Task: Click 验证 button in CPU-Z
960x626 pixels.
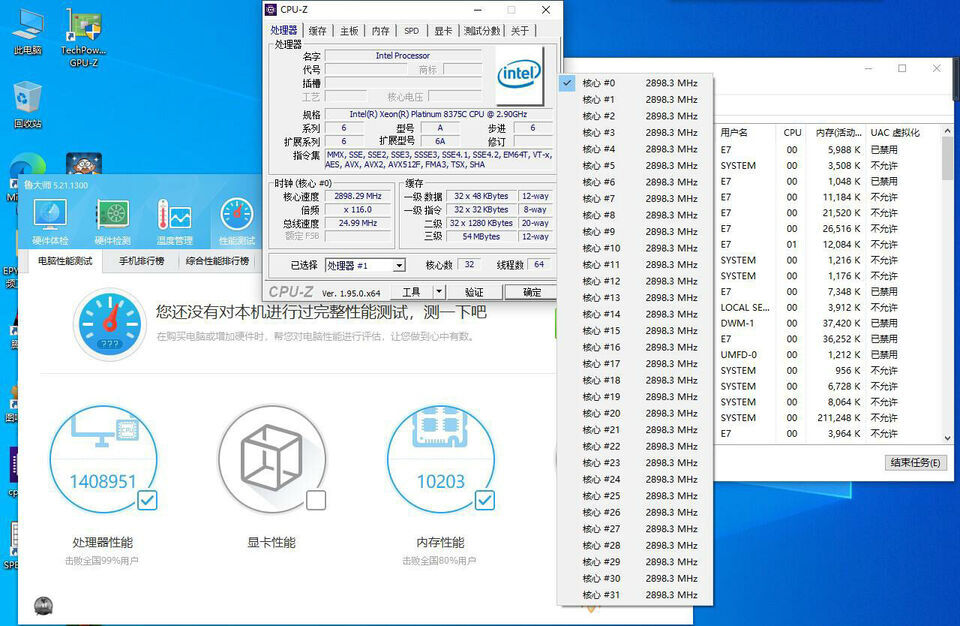Action: [474, 292]
